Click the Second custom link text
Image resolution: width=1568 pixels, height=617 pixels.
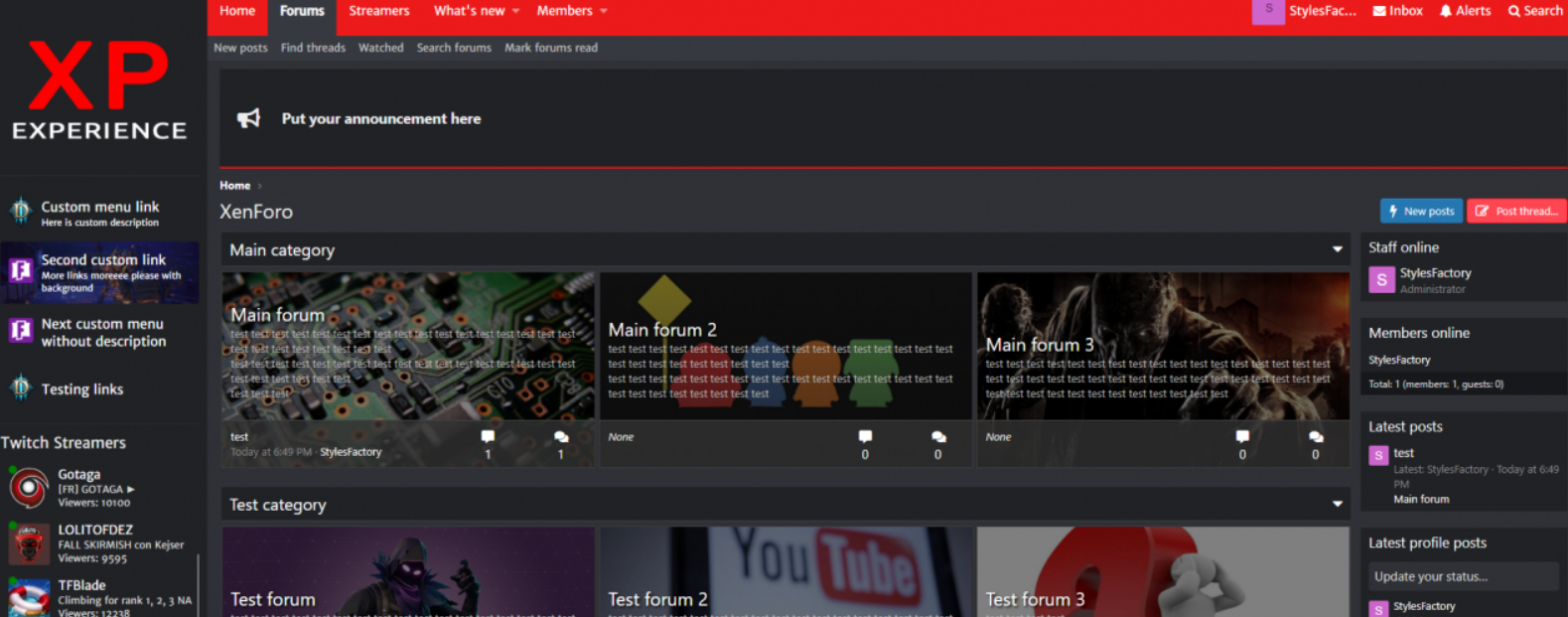click(x=103, y=259)
